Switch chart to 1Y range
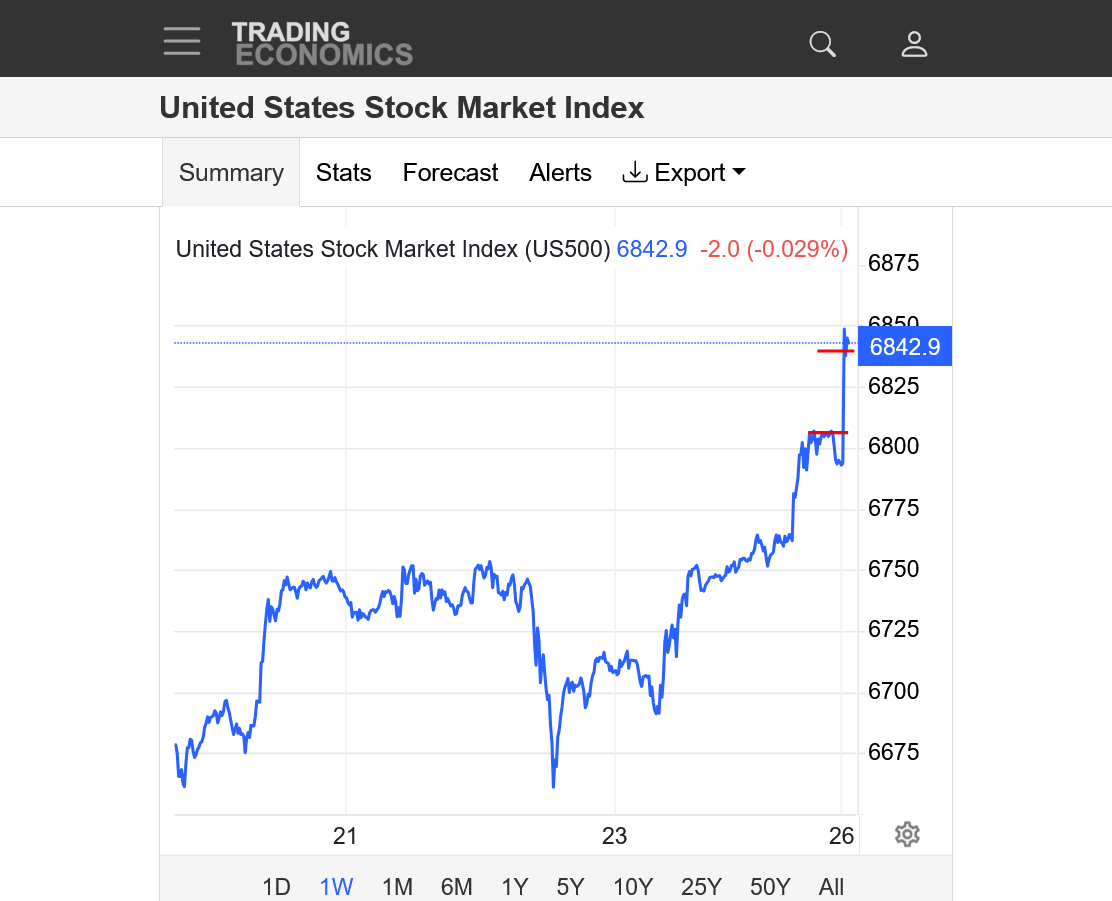Viewport: 1112px width, 901px height. pos(515,886)
